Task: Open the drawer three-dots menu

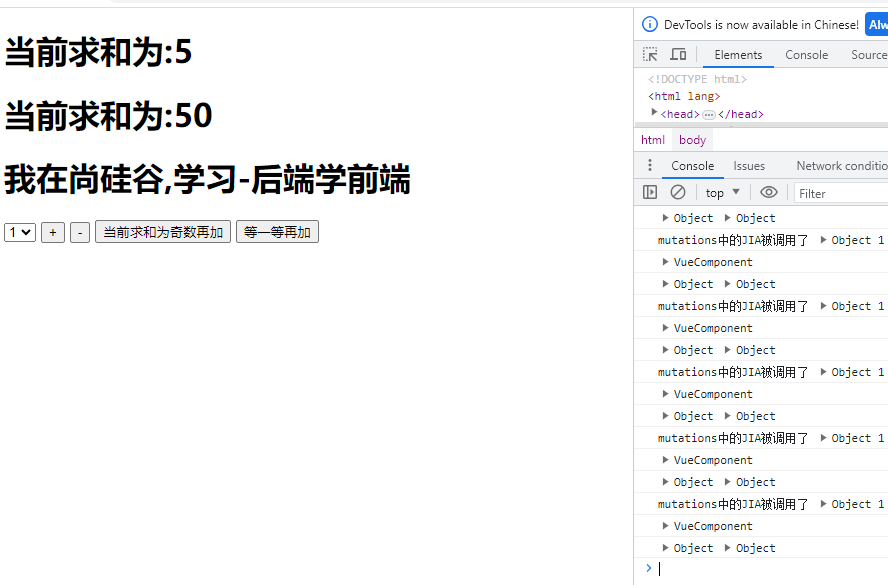Action: (650, 165)
